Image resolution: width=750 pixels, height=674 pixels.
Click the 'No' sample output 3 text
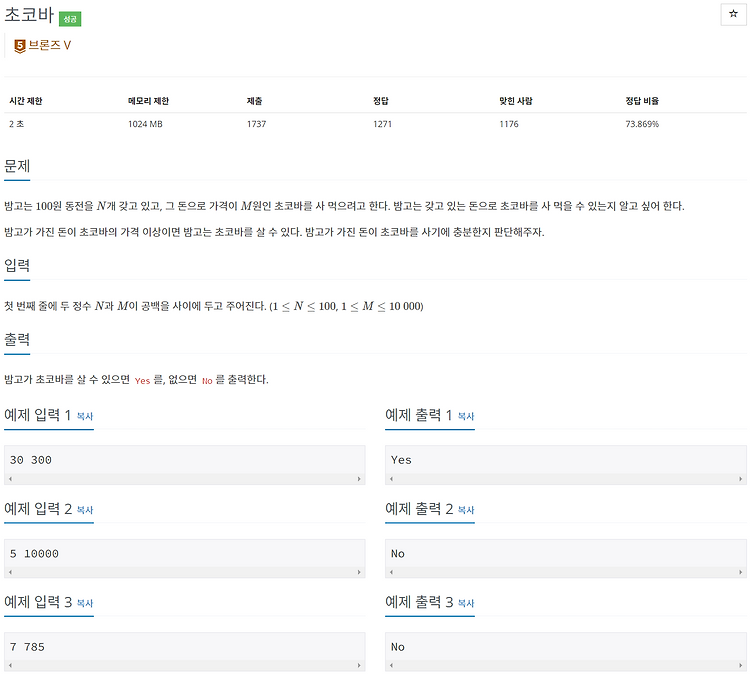(x=397, y=647)
